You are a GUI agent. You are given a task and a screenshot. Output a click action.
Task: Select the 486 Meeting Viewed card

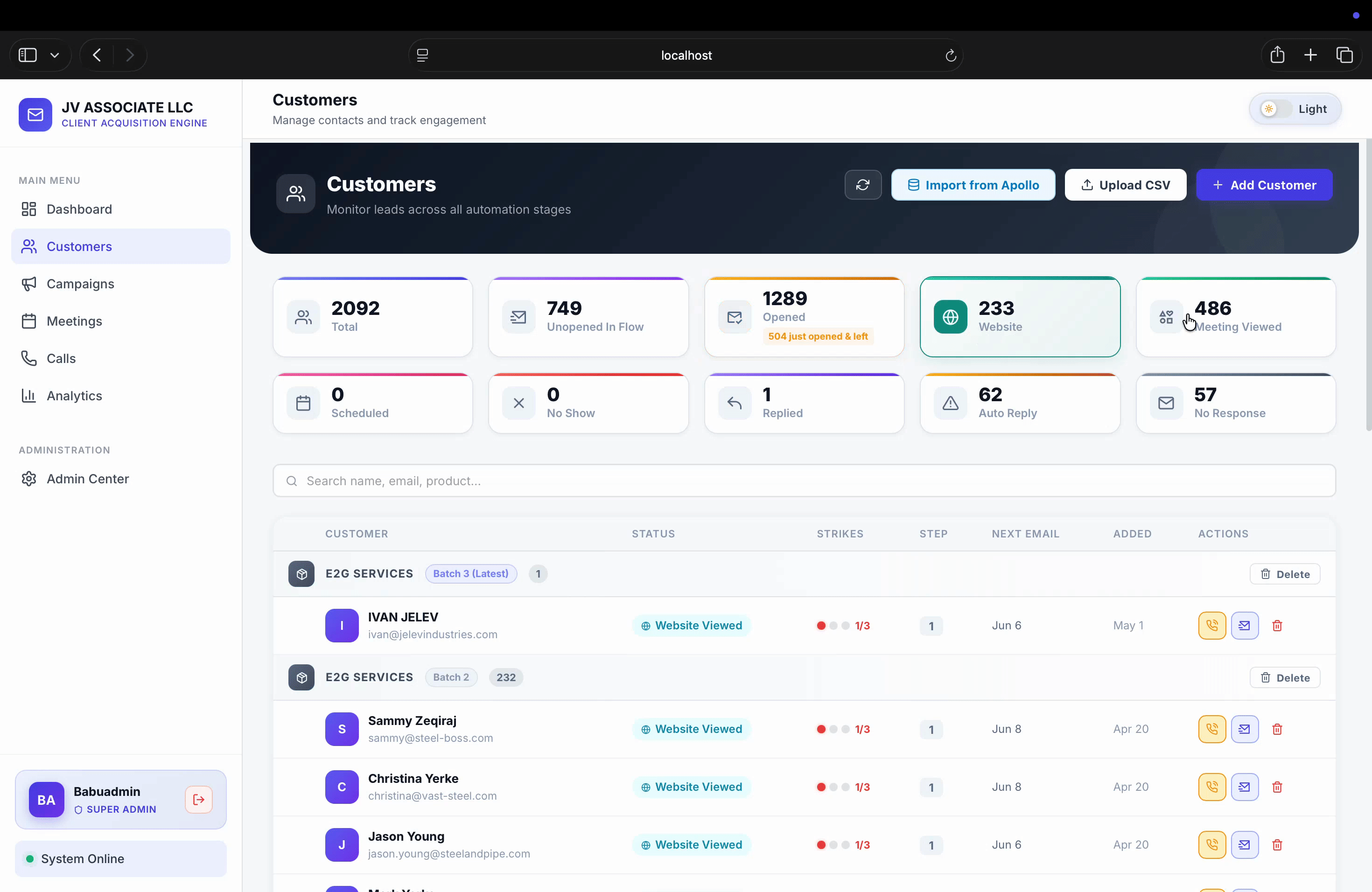pyautogui.click(x=1235, y=317)
